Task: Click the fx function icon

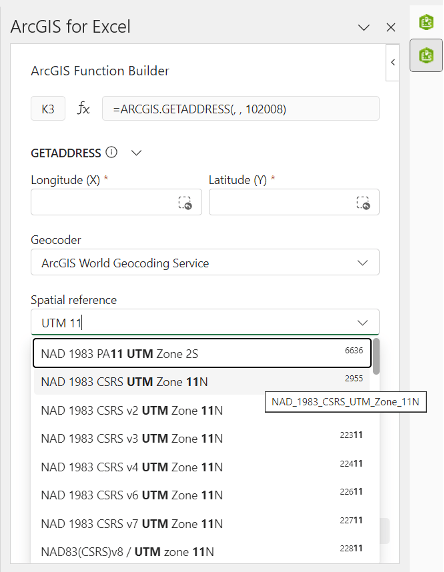Action: (84, 109)
